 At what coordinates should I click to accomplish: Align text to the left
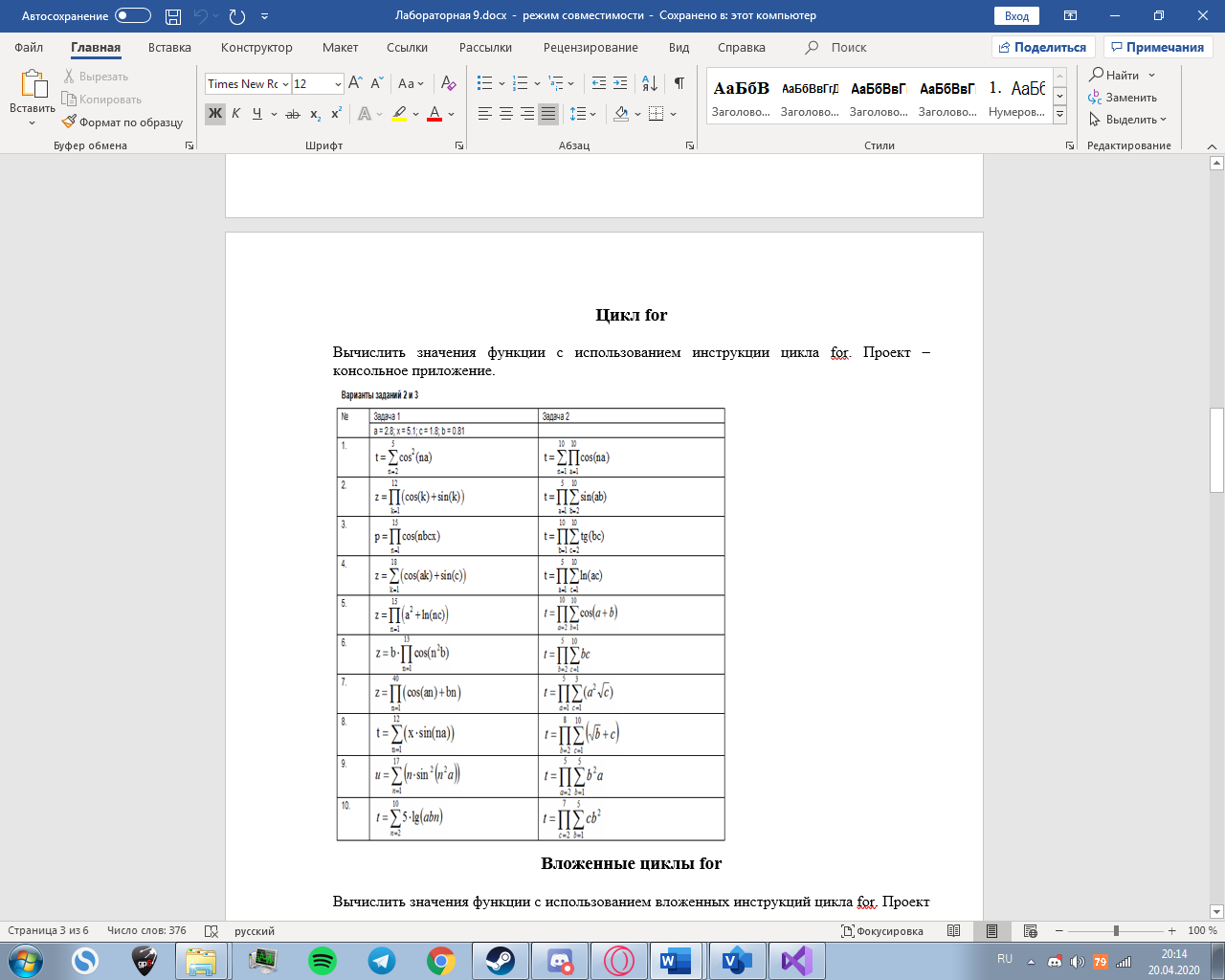(484, 114)
